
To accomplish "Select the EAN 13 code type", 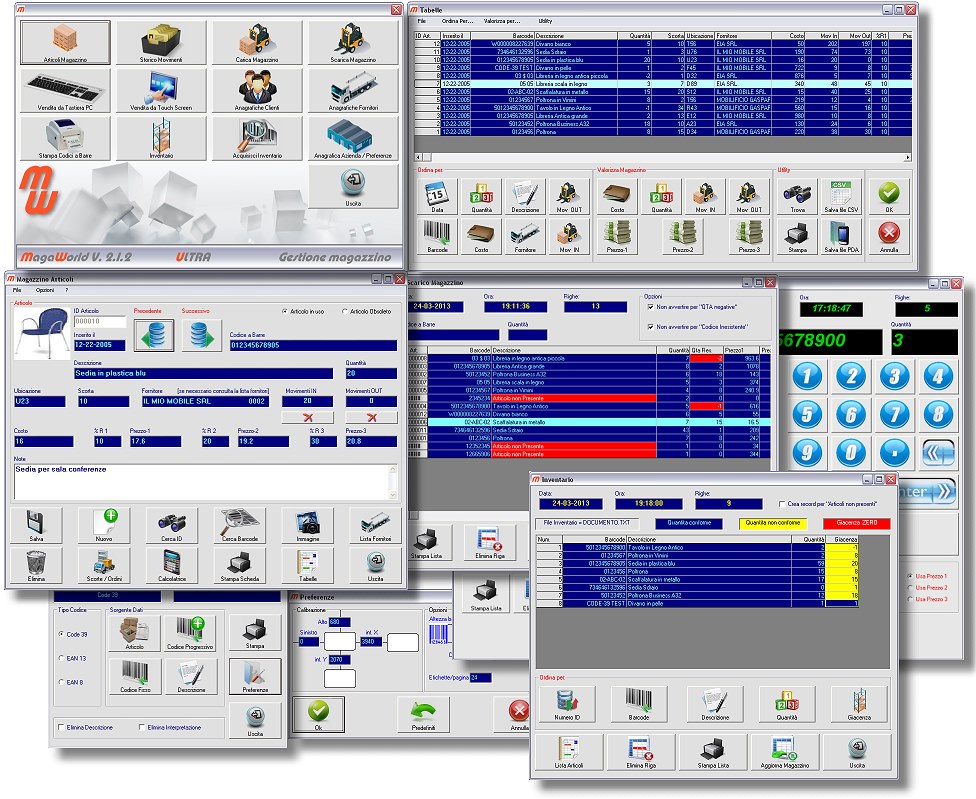I will pos(61,658).
